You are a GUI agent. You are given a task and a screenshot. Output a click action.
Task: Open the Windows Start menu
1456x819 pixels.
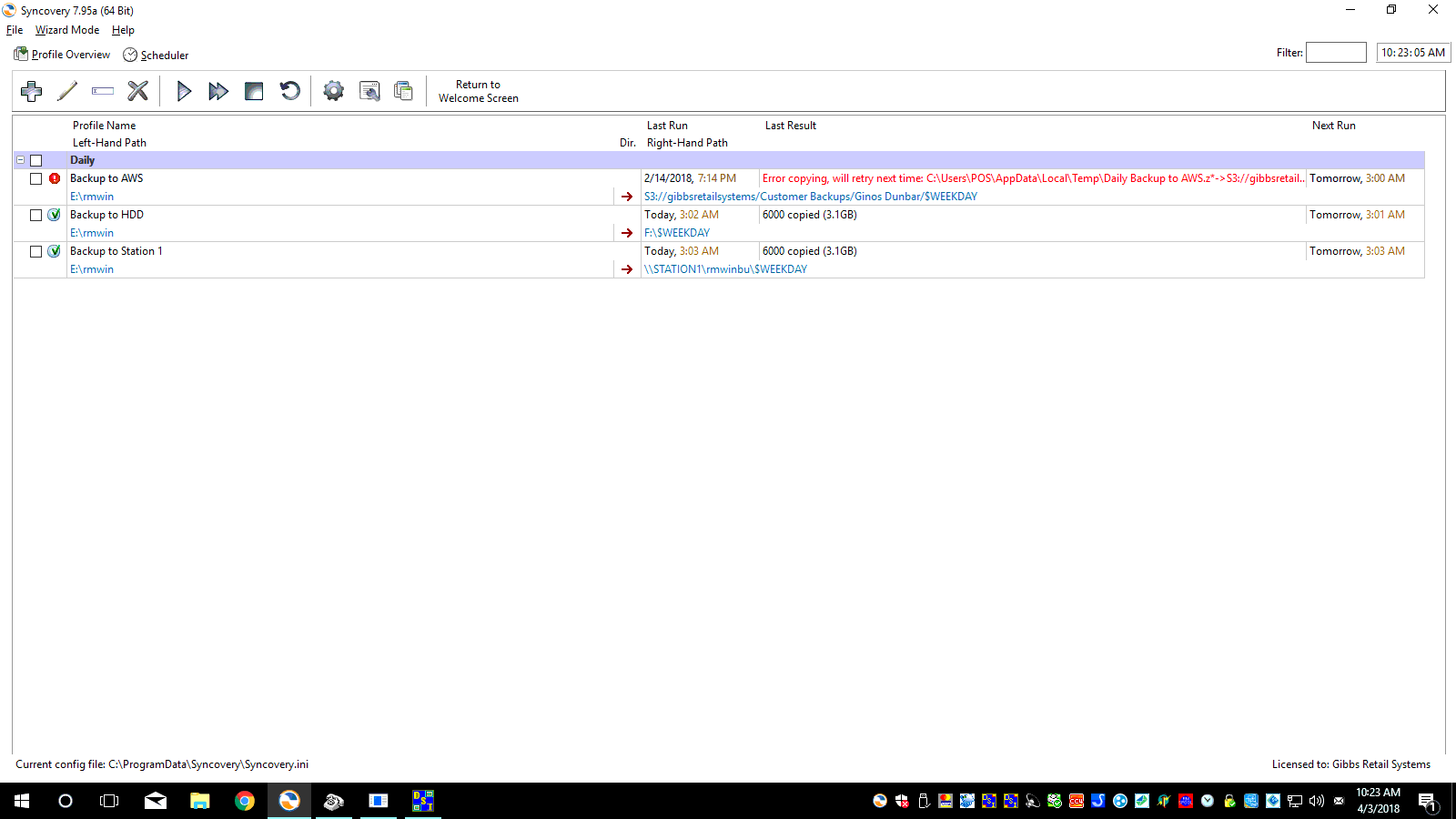point(22,801)
